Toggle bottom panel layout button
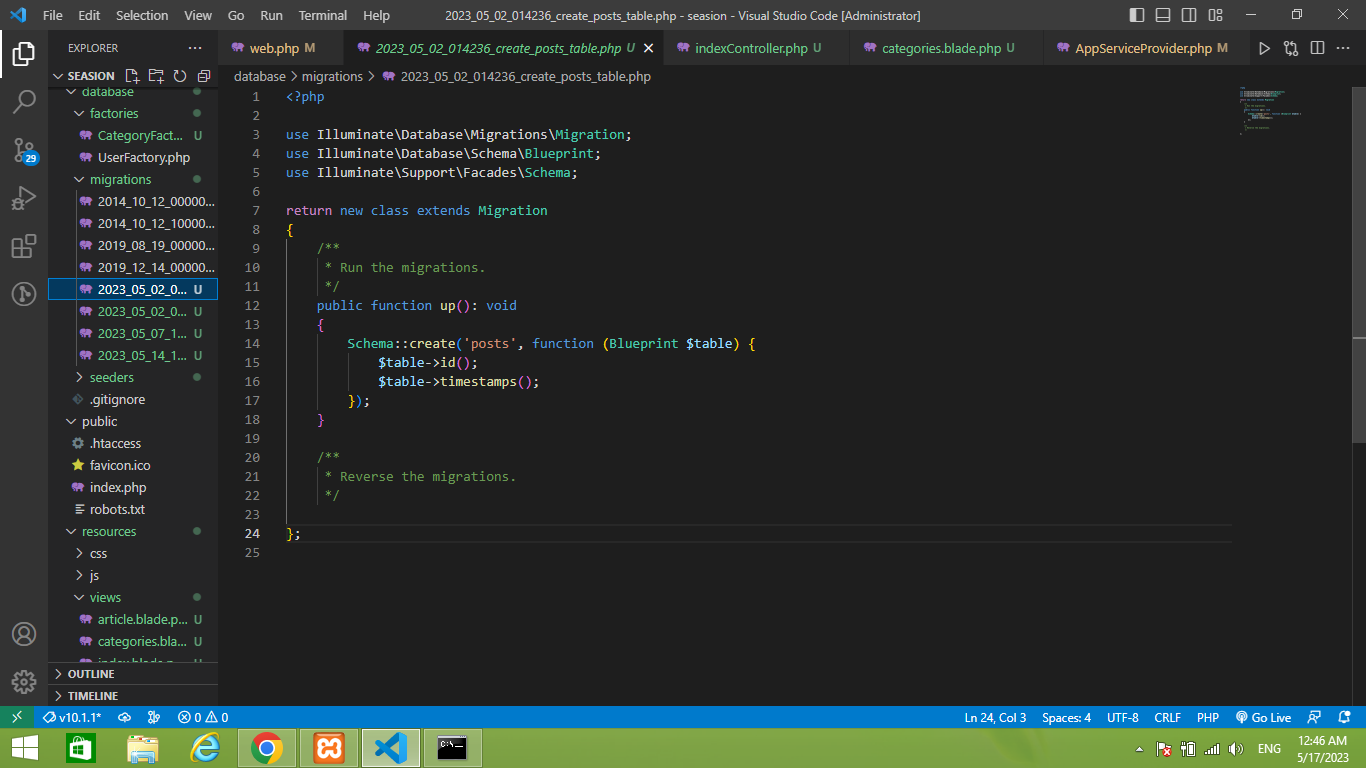The height and width of the screenshot is (768, 1366). (x=1163, y=15)
